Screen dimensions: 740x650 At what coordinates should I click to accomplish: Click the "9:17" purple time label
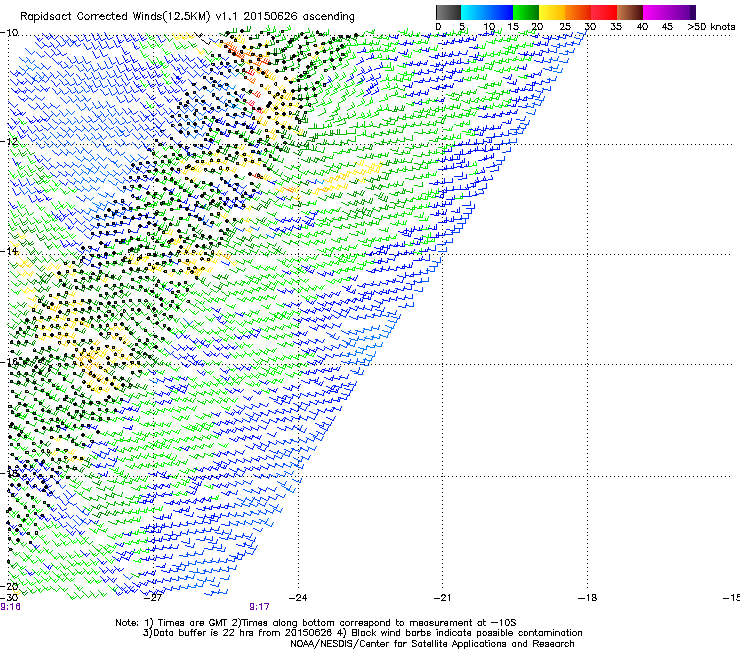(260, 607)
